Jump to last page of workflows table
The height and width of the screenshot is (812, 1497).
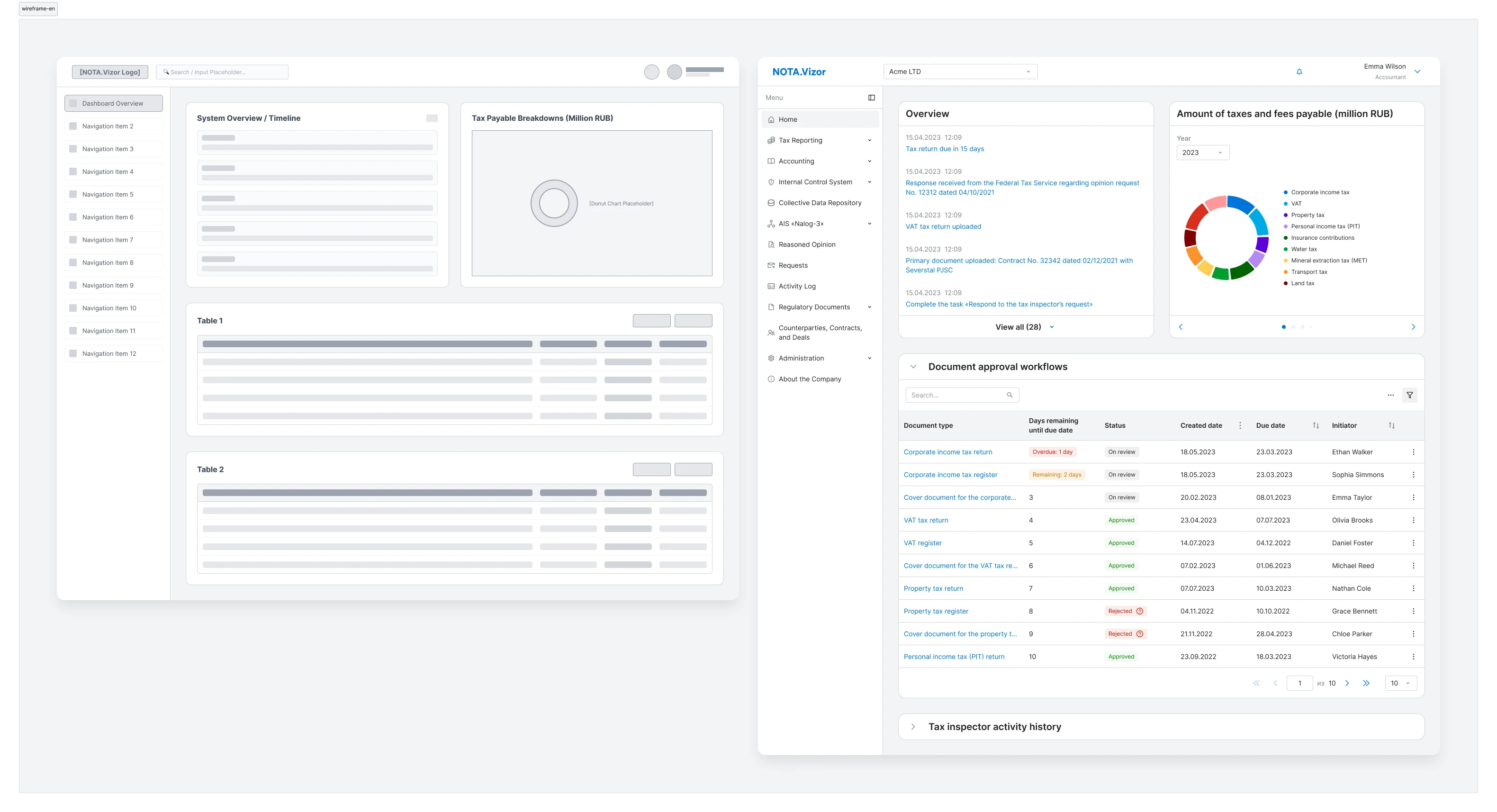[1366, 683]
